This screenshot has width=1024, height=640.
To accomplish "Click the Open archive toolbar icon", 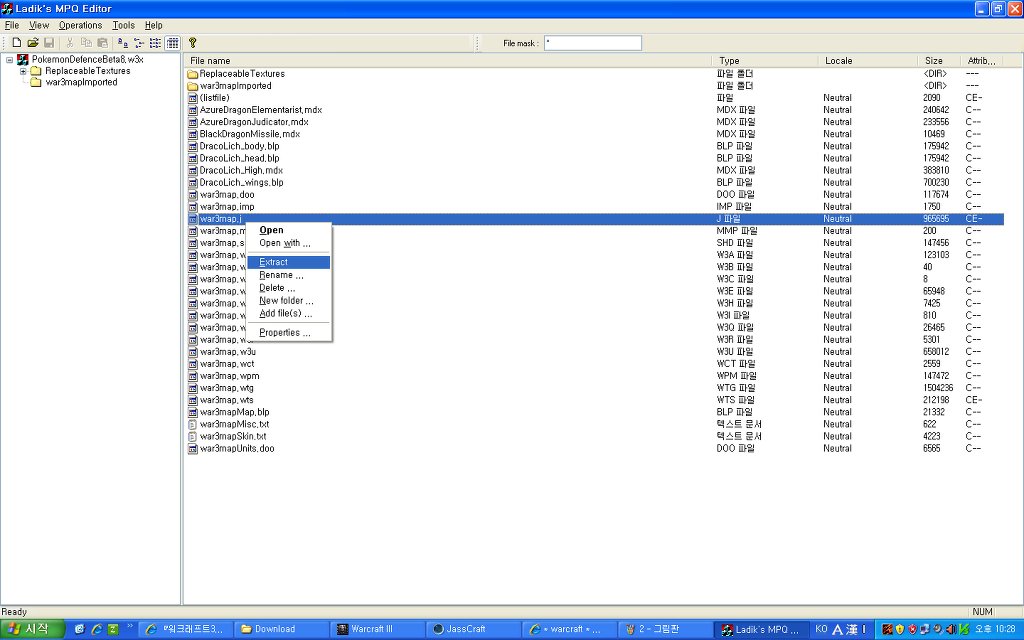I will tap(33, 43).
